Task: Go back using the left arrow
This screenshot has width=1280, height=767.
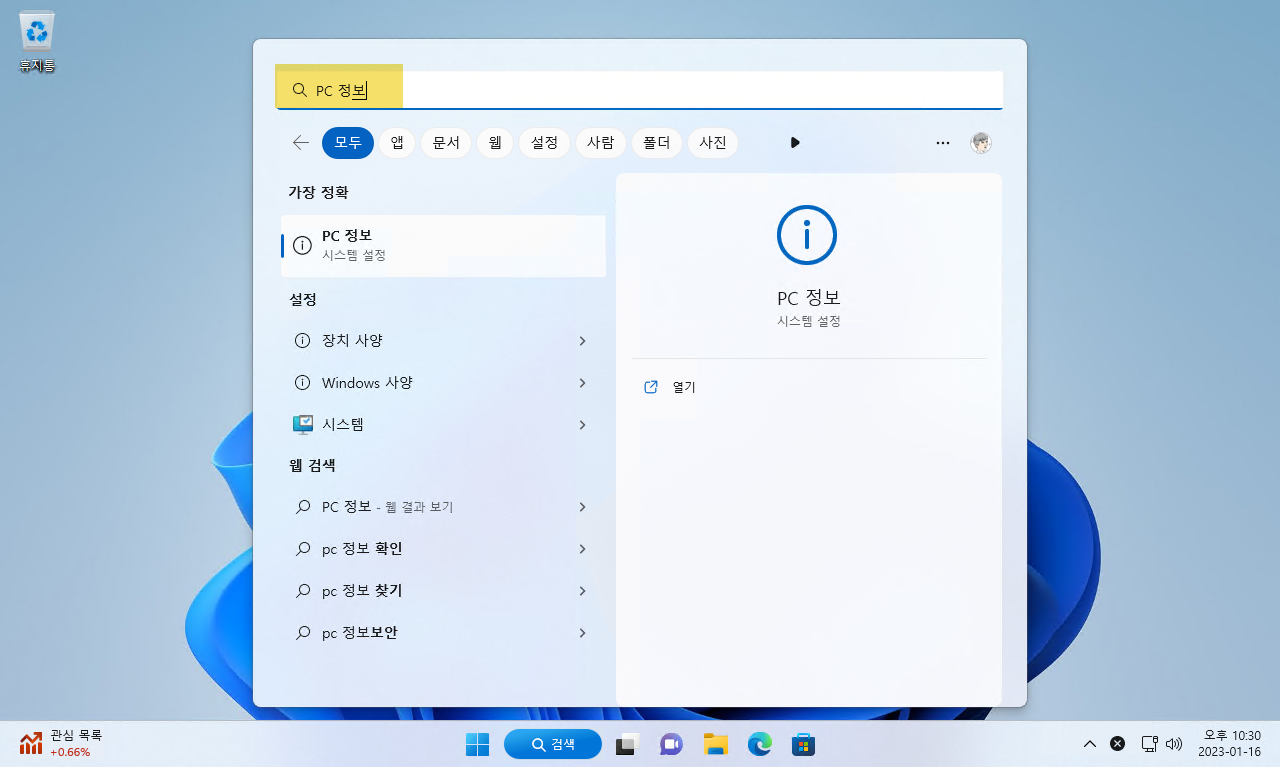Action: pyautogui.click(x=300, y=143)
